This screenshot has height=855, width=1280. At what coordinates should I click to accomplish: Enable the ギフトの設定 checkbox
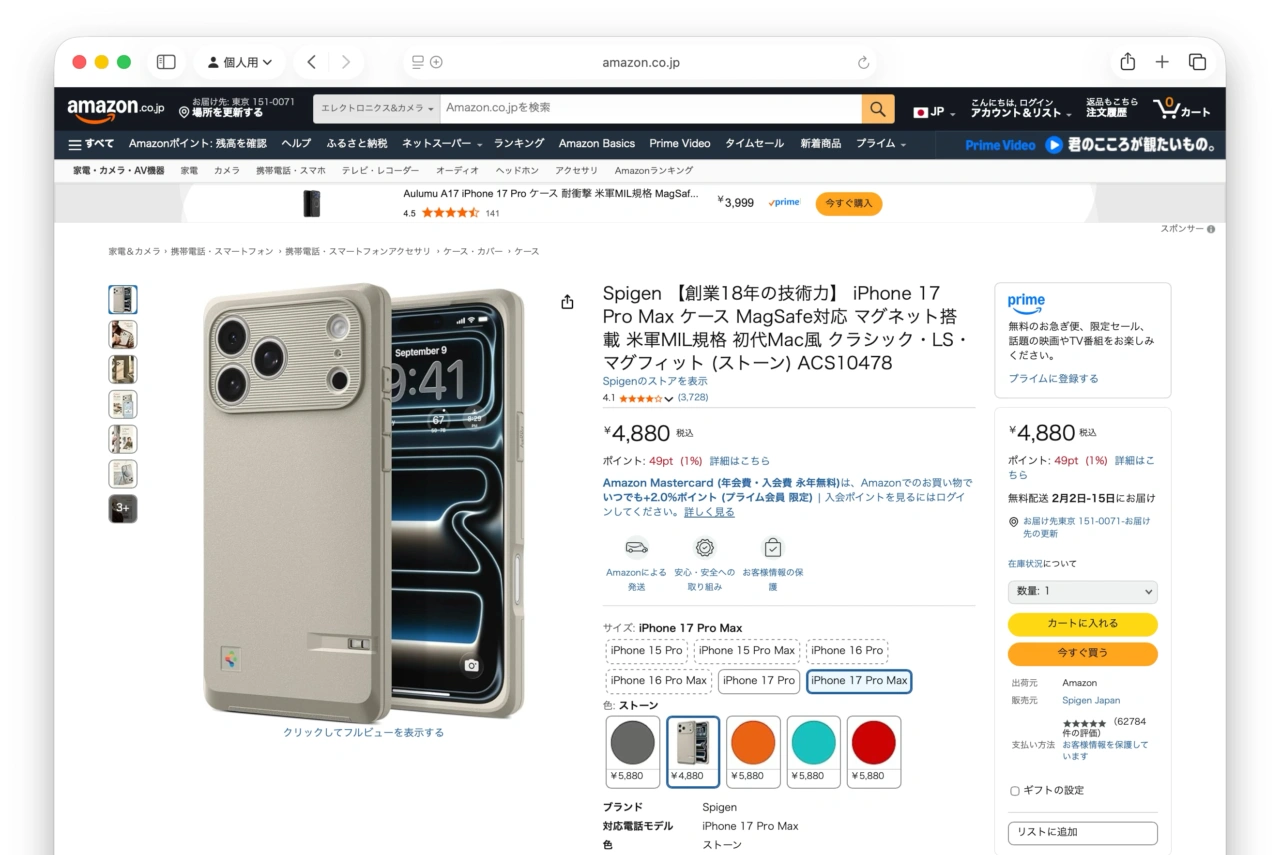(x=1015, y=790)
